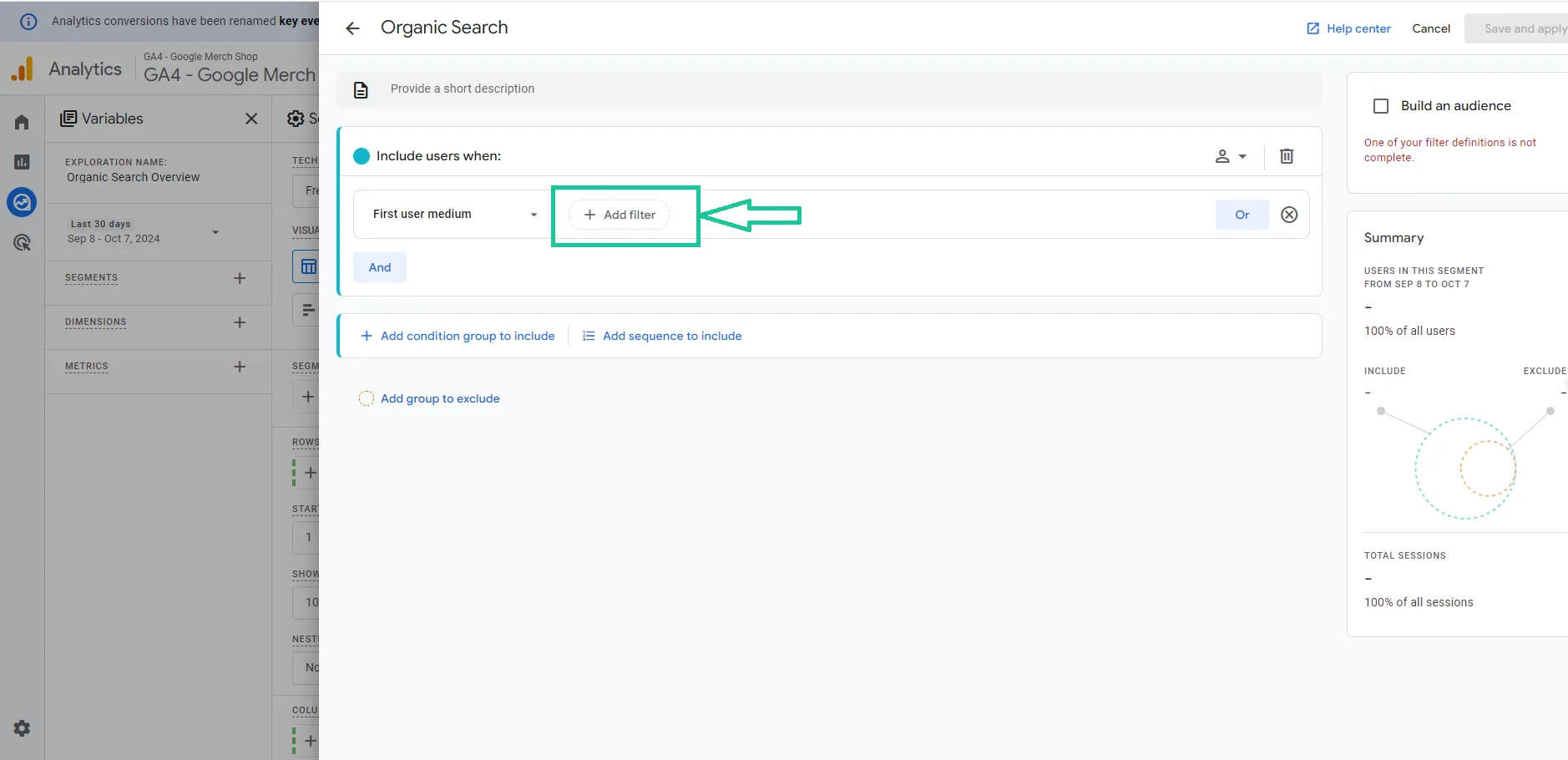Click the Start row field showing 1
Image resolution: width=1568 pixels, height=760 pixels.
point(306,537)
